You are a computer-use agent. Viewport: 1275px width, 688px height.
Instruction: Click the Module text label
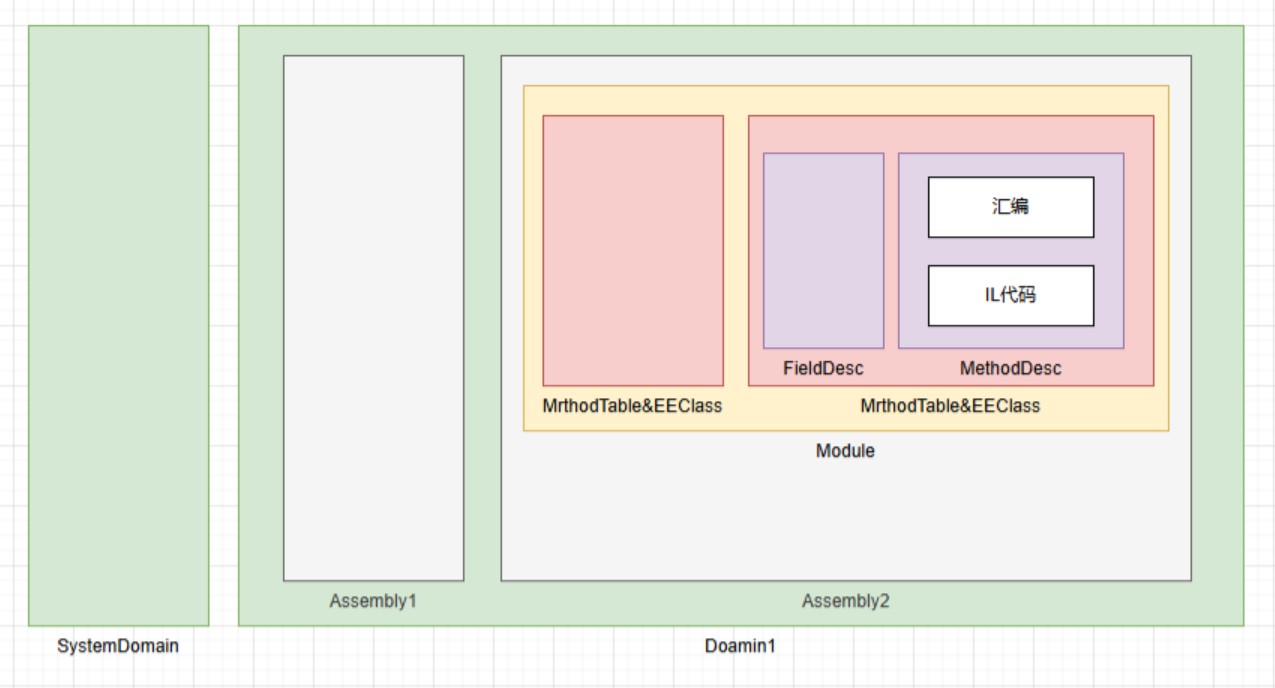(845, 451)
